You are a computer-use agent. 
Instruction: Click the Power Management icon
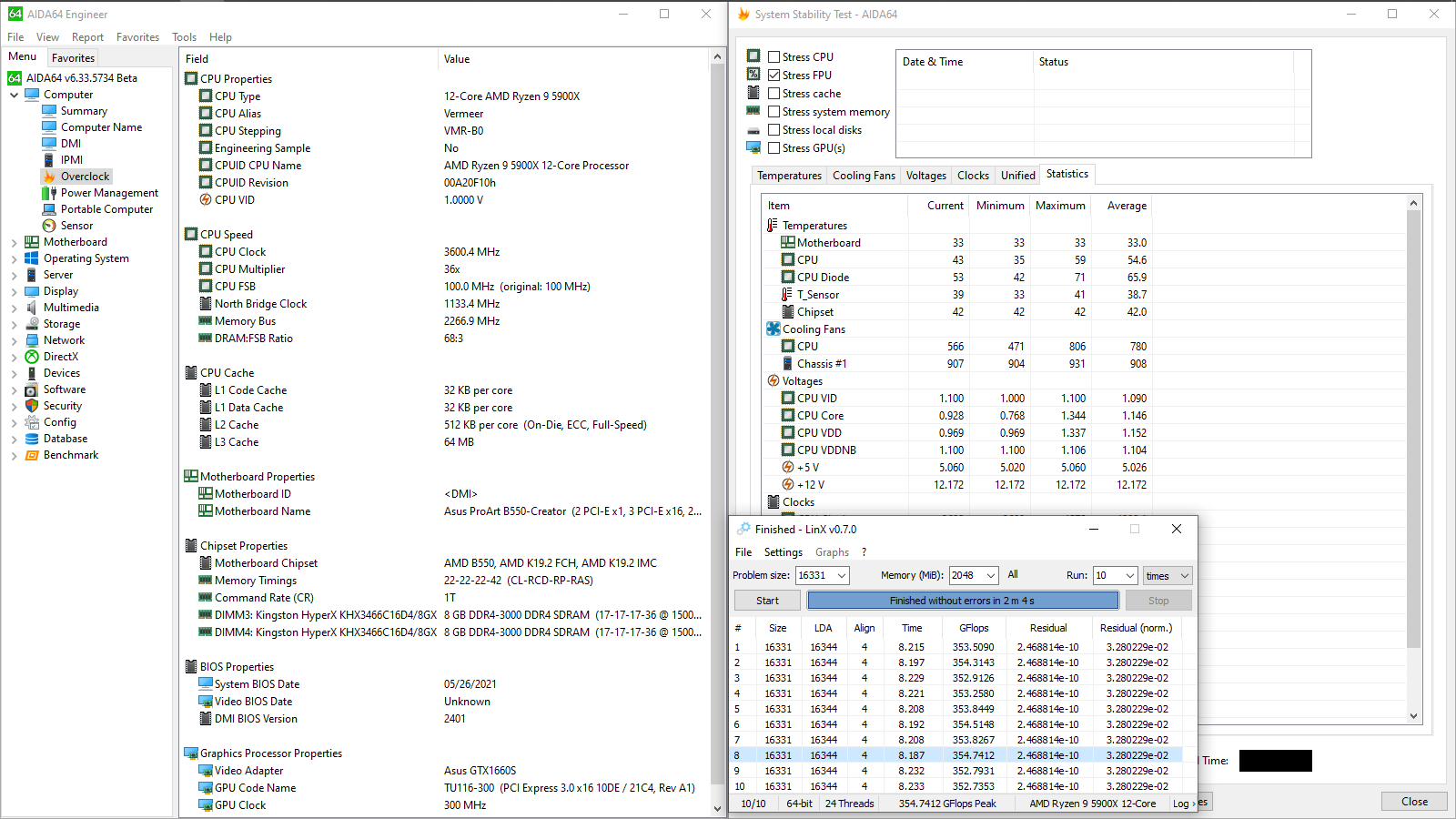49,193
